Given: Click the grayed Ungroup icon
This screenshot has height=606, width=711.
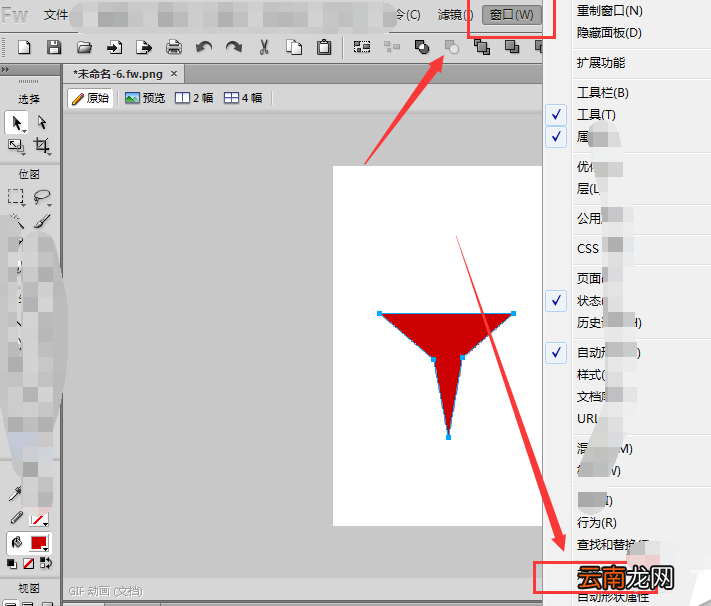Looking at the screenshot, I should click(392, 46).
